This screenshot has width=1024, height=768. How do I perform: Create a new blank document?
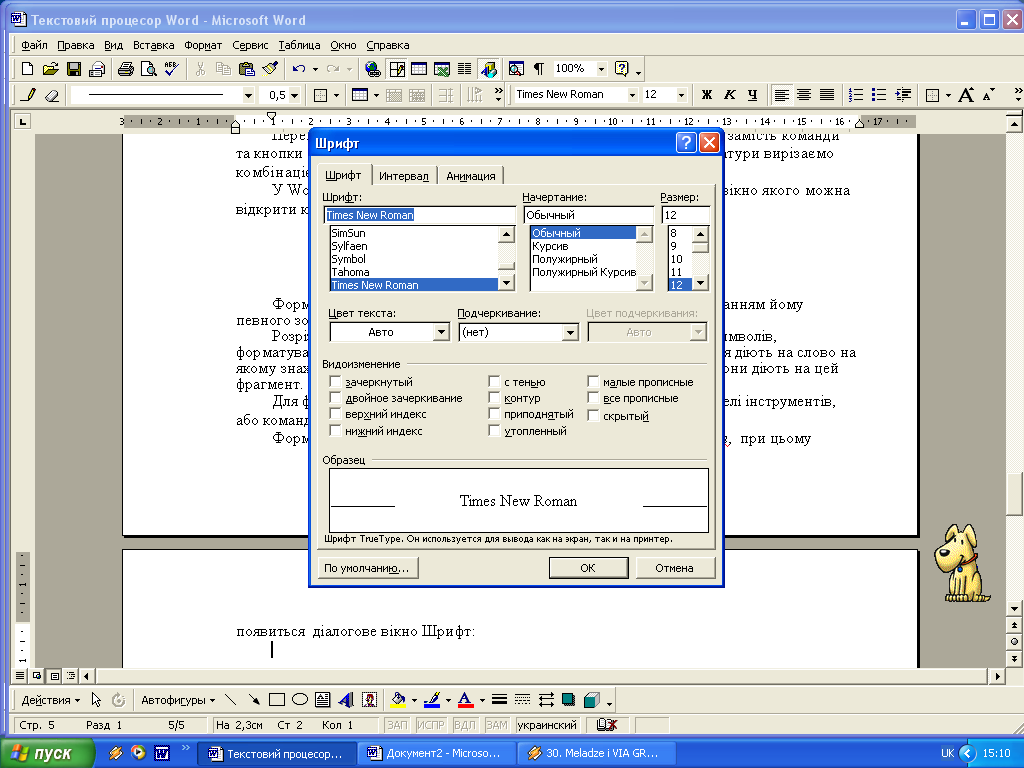(x=27, y=69)
